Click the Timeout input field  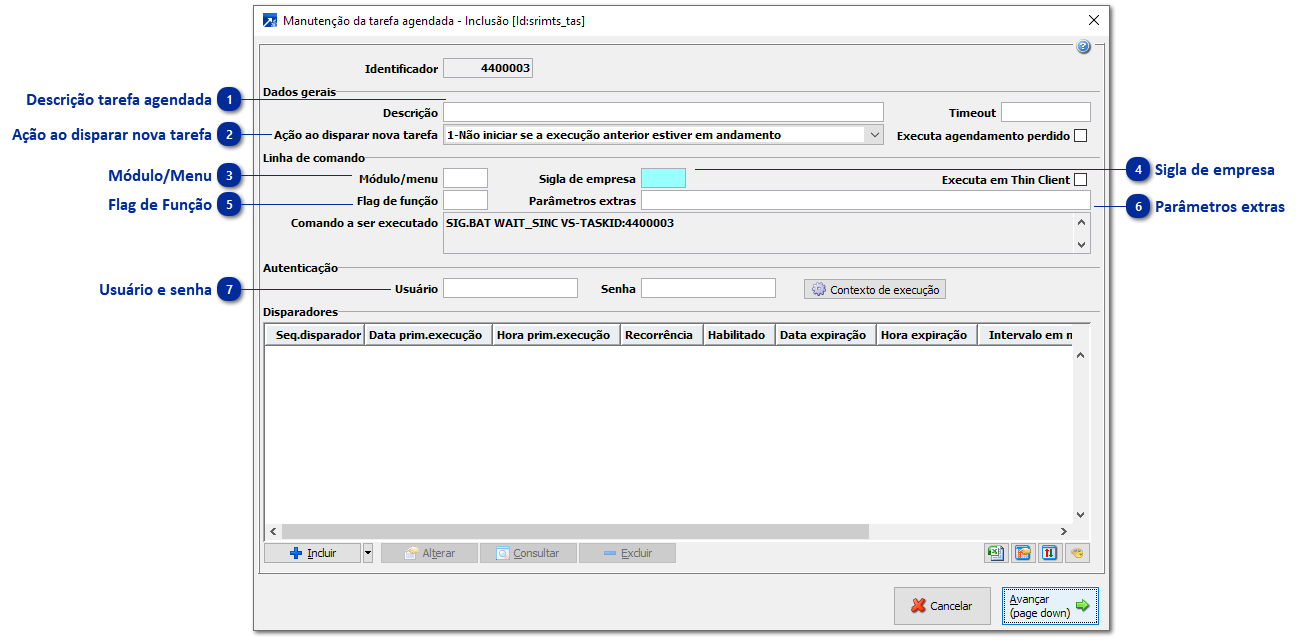pyautogui.click(x=1046, y=112)
